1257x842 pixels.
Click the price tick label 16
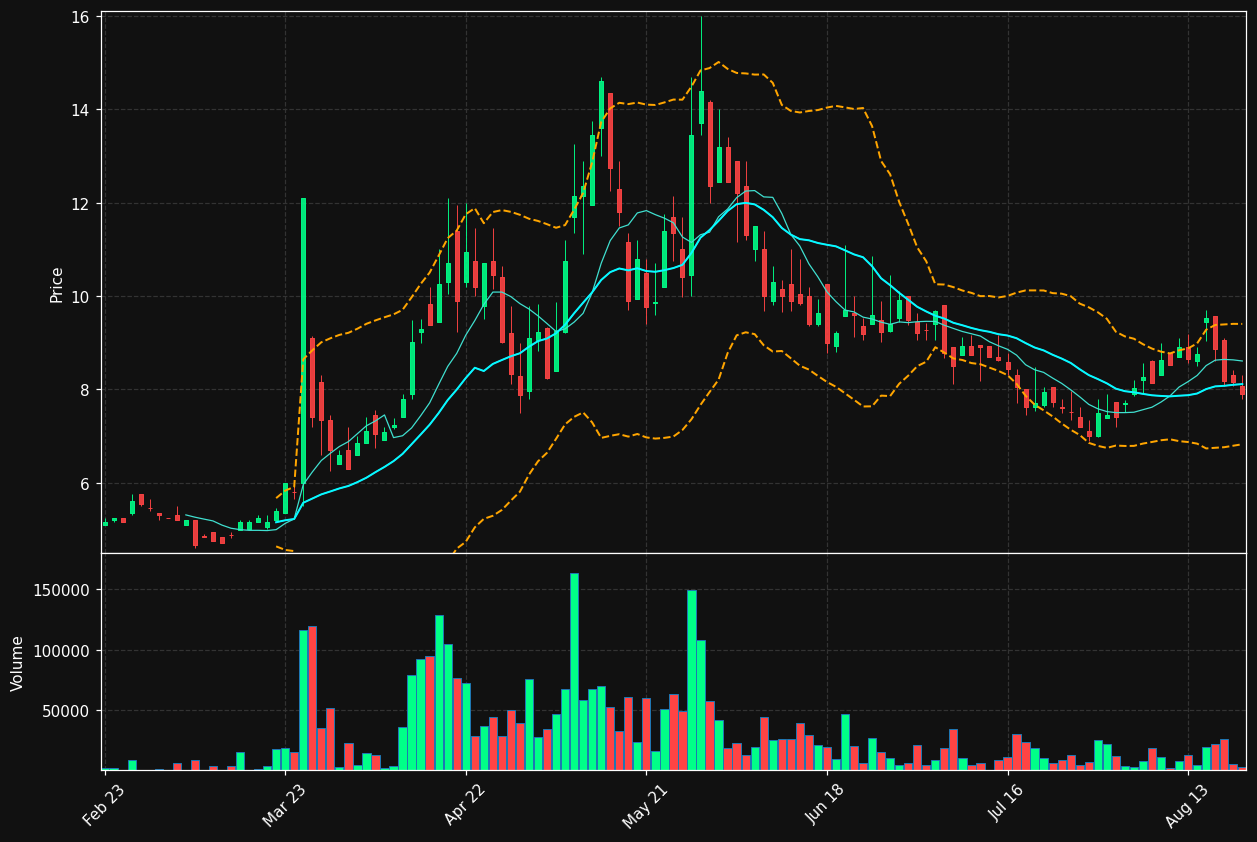pyautogui.click(x=81, y=18)
